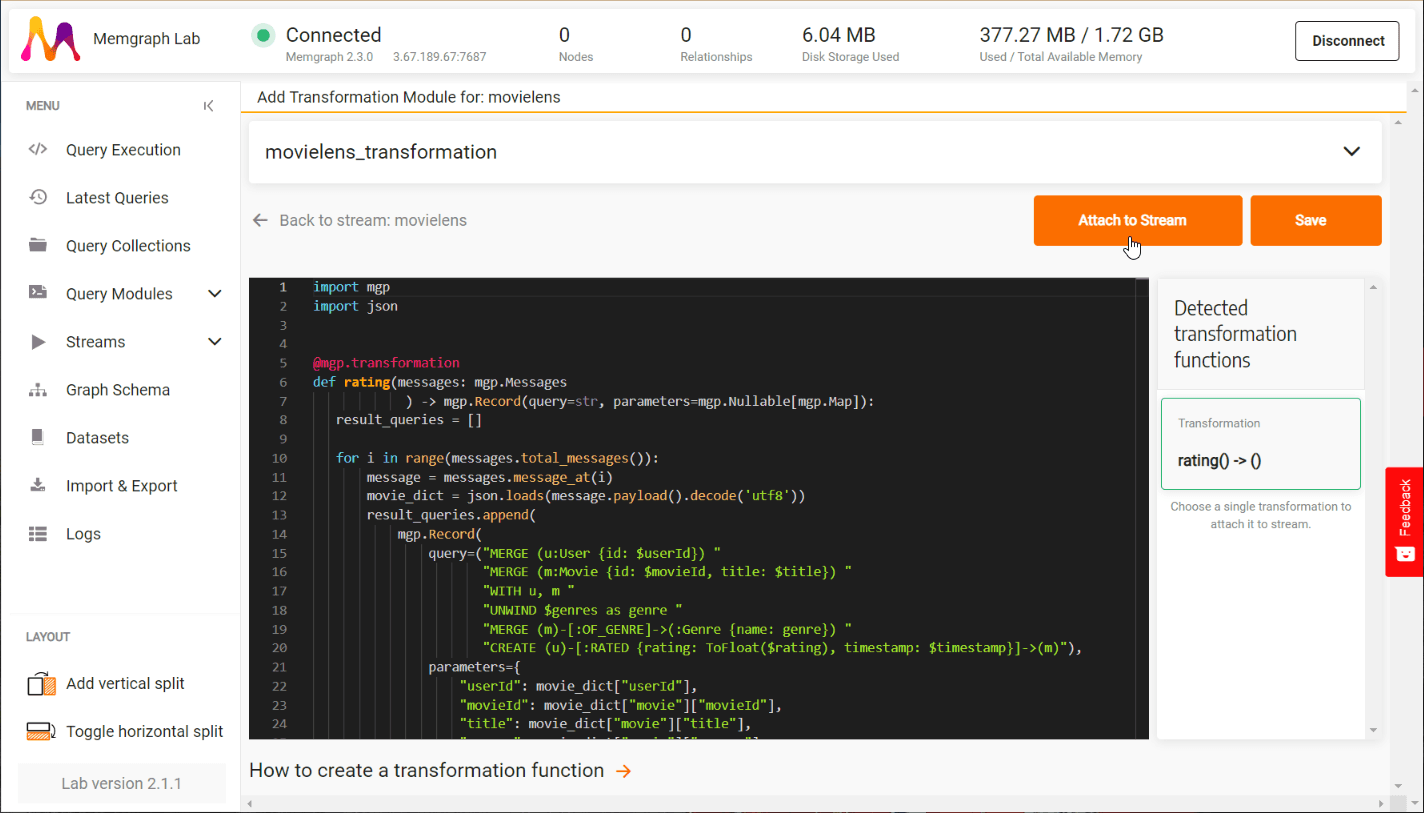Open Graph Schema from the menu
The height and width of the screenshot is (813, 1424).
(118, 390)
